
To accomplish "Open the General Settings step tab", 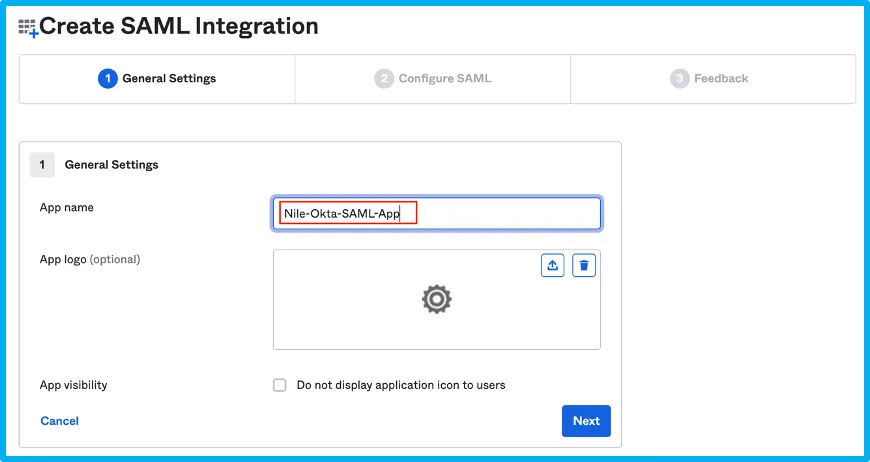I will click(x=157, y=79).
